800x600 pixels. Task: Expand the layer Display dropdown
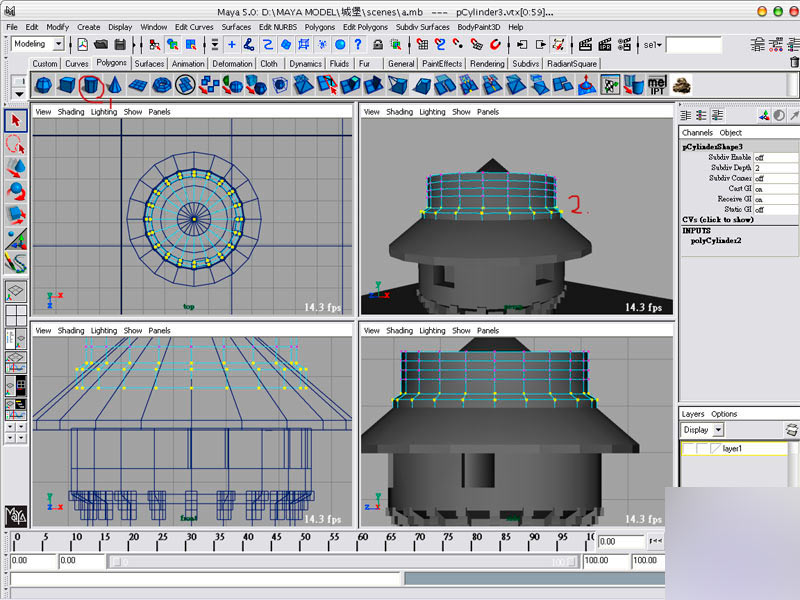(x=717, y=430)
